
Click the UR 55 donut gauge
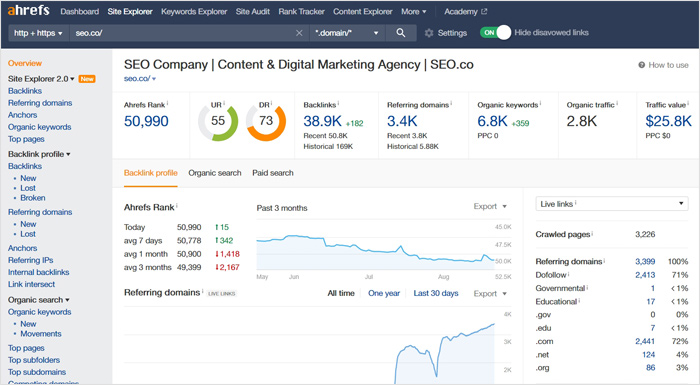218,121
